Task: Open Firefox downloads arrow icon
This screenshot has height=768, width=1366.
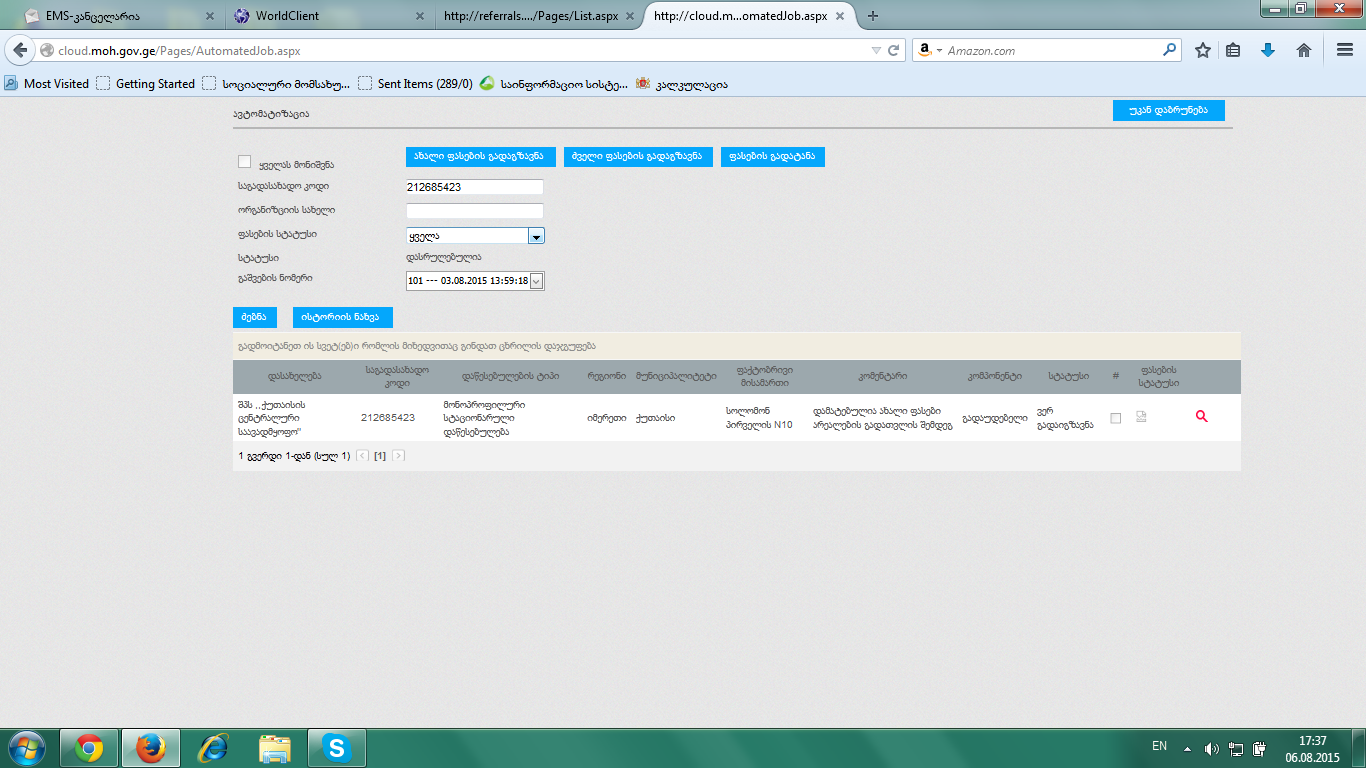Action: (x=1268, y=50)
